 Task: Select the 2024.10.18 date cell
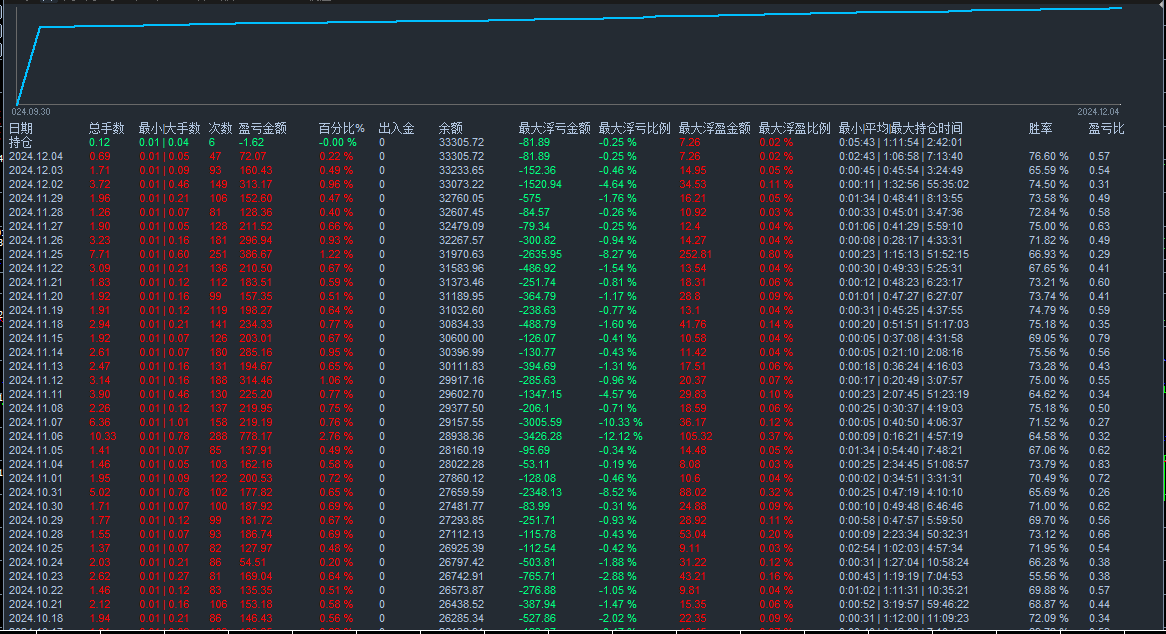[x=36, y=618]
